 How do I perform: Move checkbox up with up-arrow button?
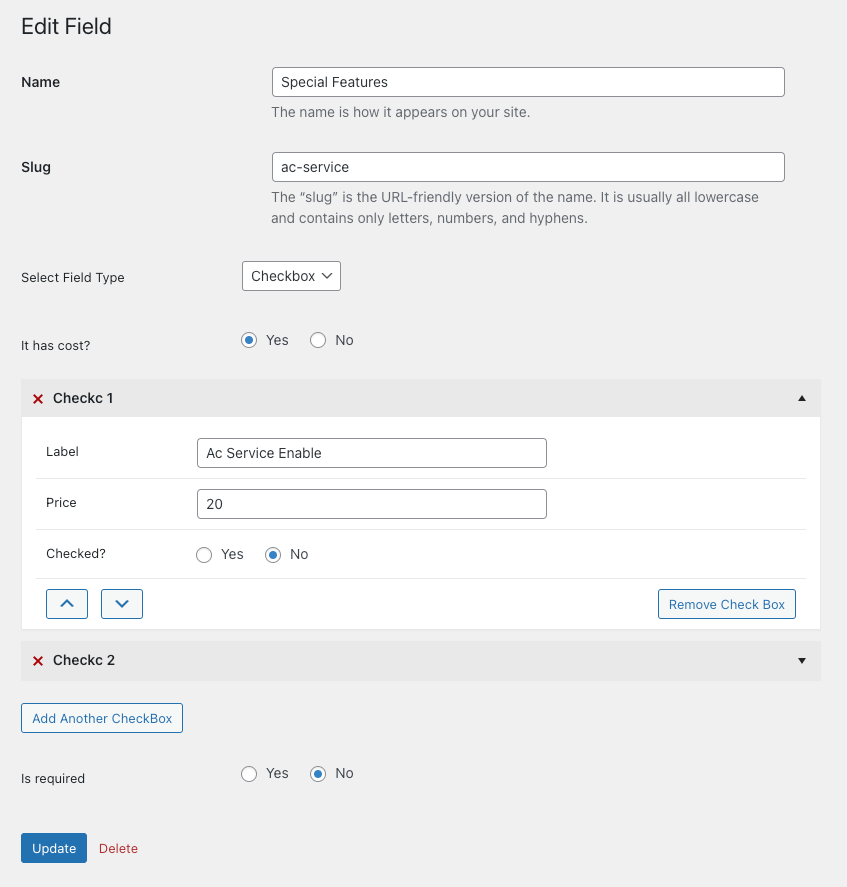67,604
